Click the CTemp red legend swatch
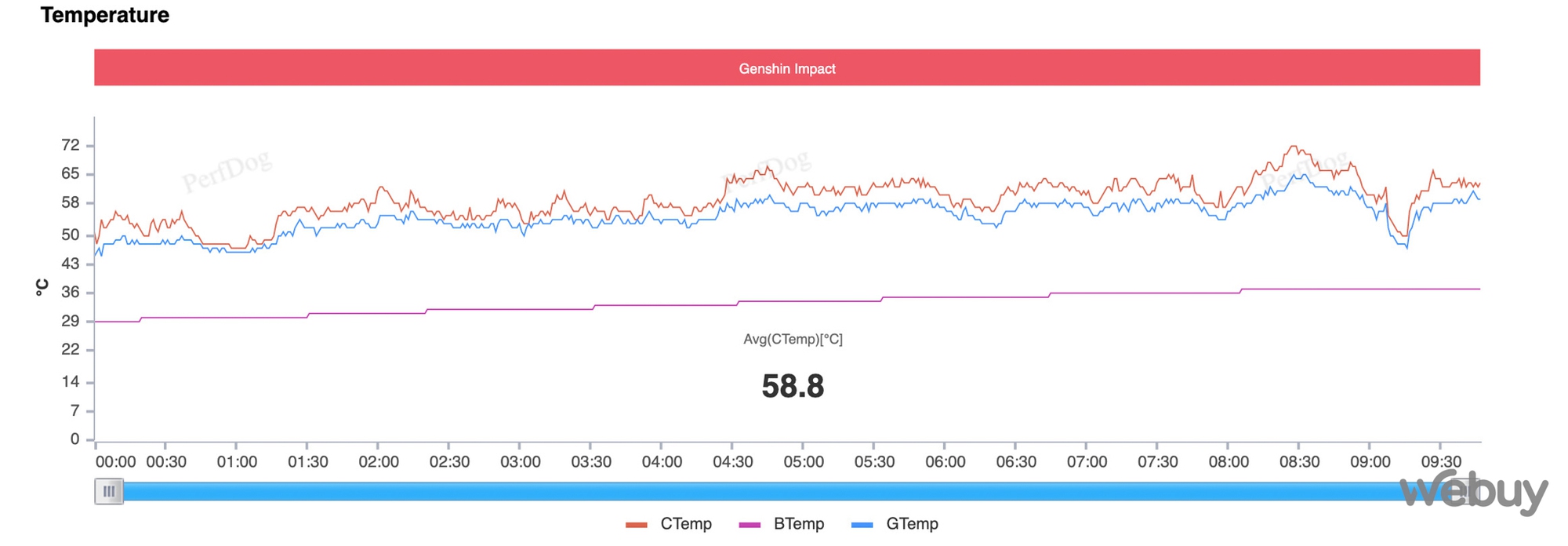The height and width of the screenshot is (546, 1568). point(637,525)
